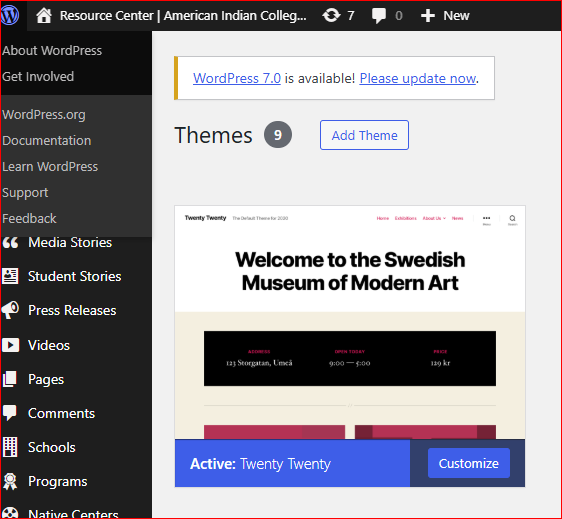Click the Press Releases megaphone icon
Screen dimensions: 562x519
click(10, 310)
